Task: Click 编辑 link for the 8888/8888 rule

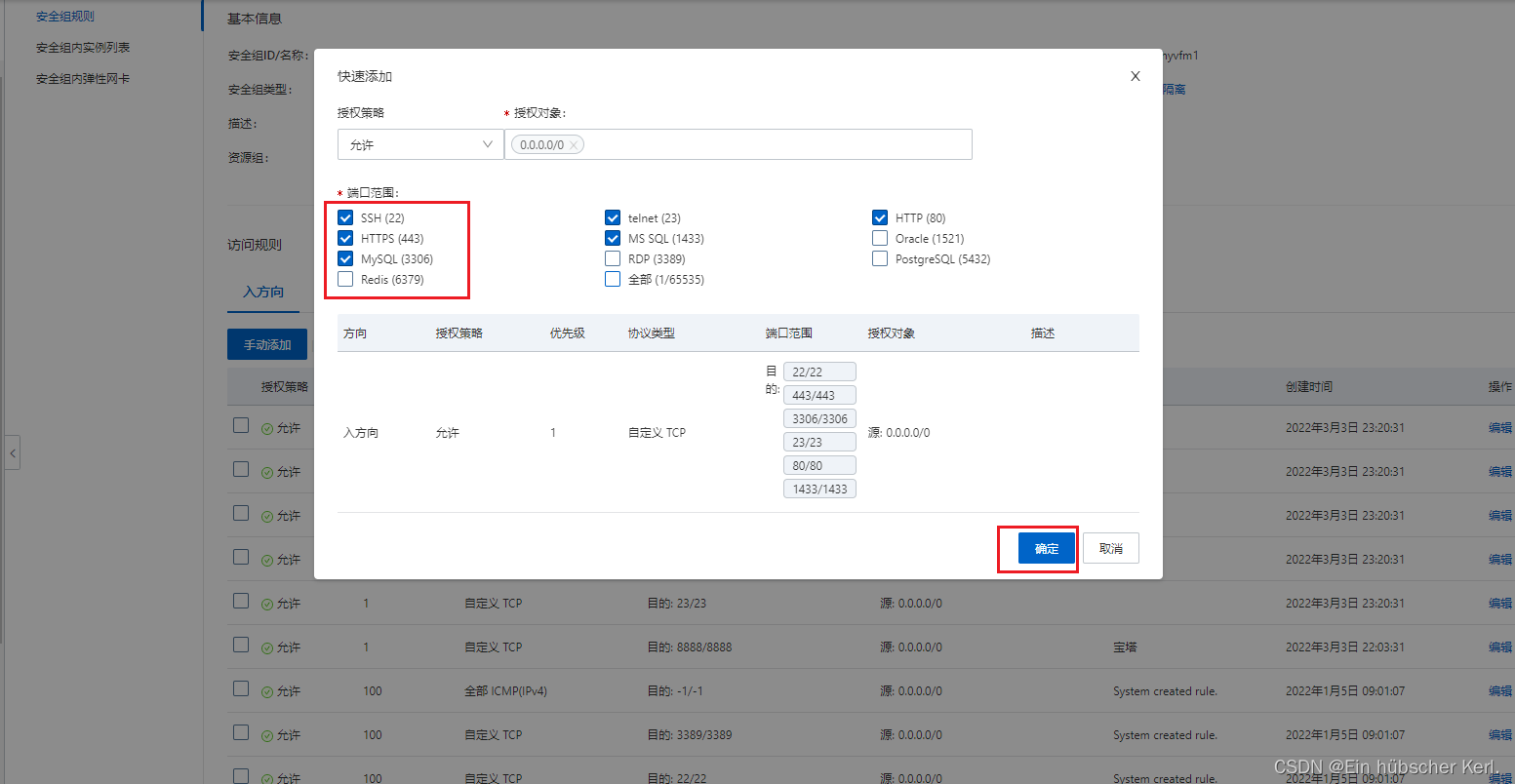Action: 1500,647
